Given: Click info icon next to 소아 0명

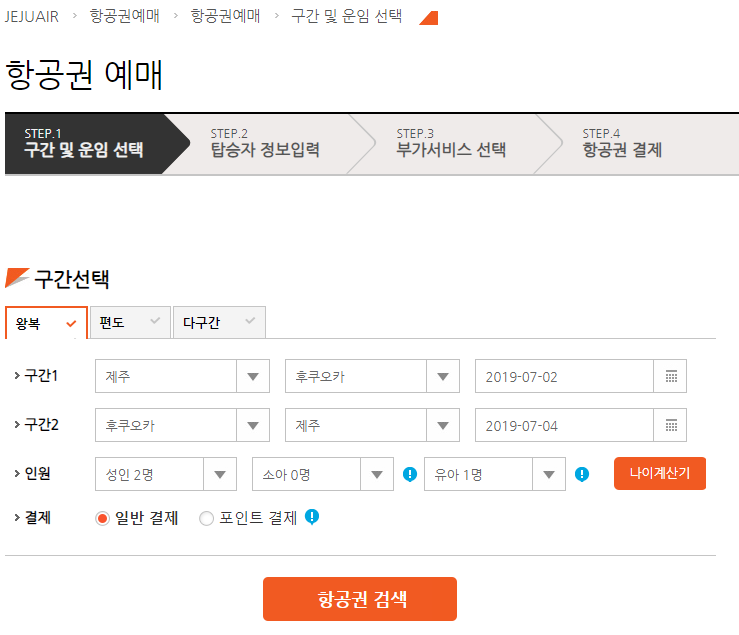Looking at the screenshot, I should (410, 474).
